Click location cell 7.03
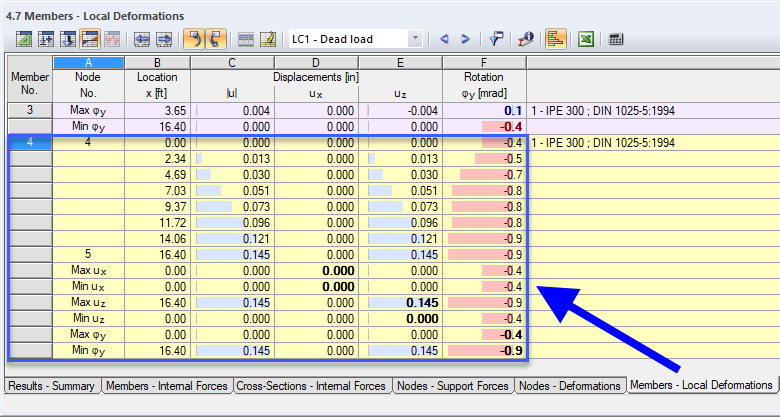This screenshot has width=780, height=417. tap(157, 191)
